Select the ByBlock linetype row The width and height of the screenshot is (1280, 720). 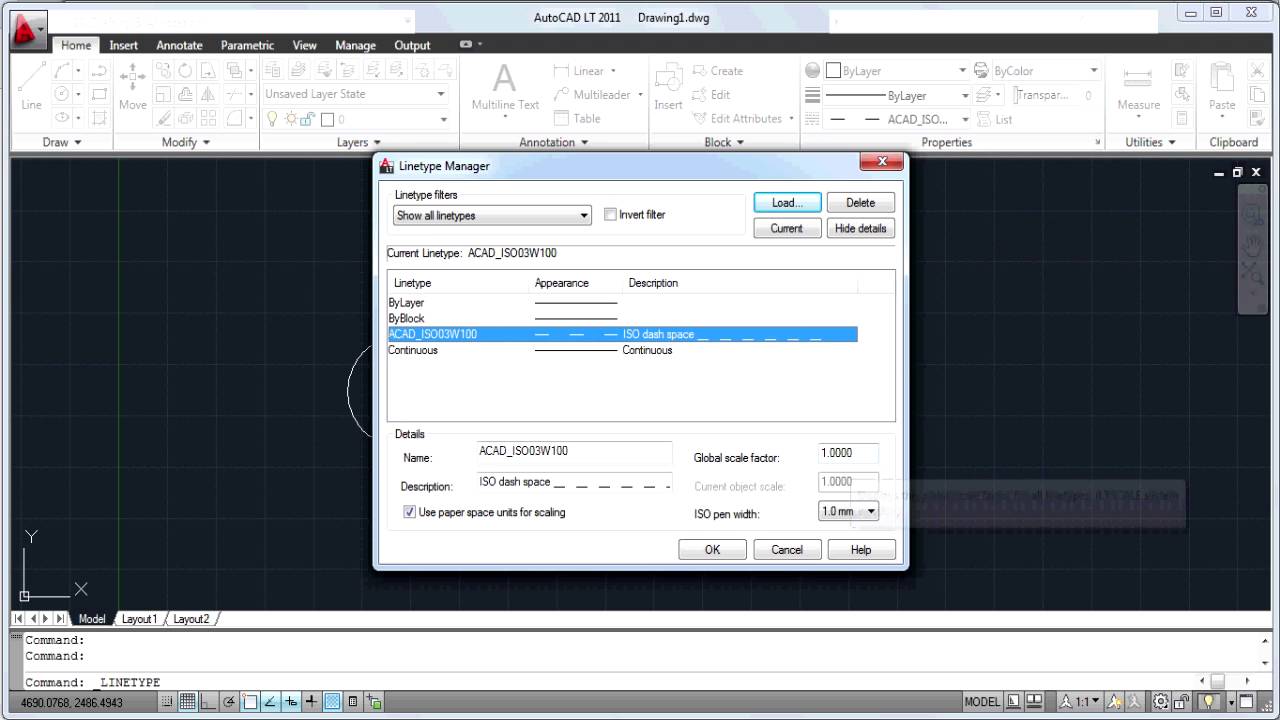click(622, 318)
